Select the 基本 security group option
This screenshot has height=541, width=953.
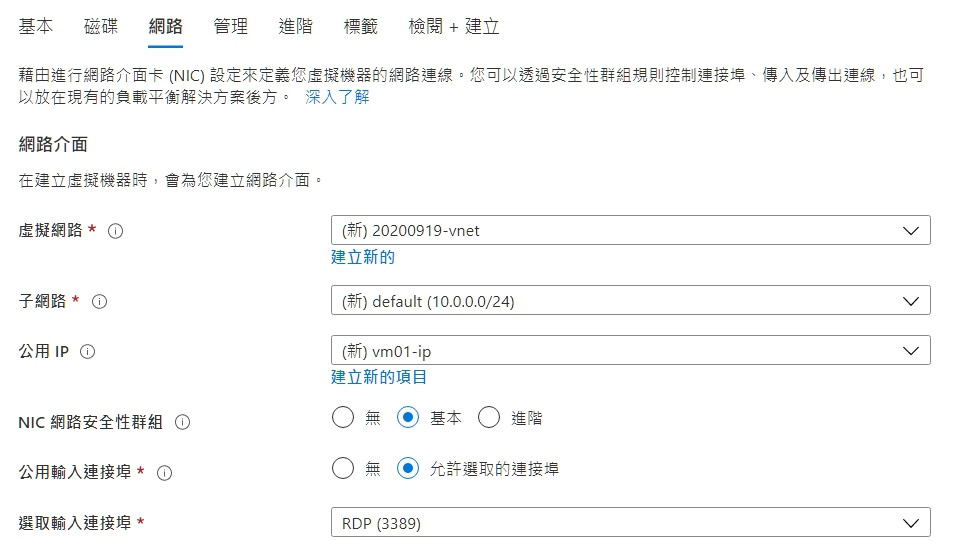(408, 418)
